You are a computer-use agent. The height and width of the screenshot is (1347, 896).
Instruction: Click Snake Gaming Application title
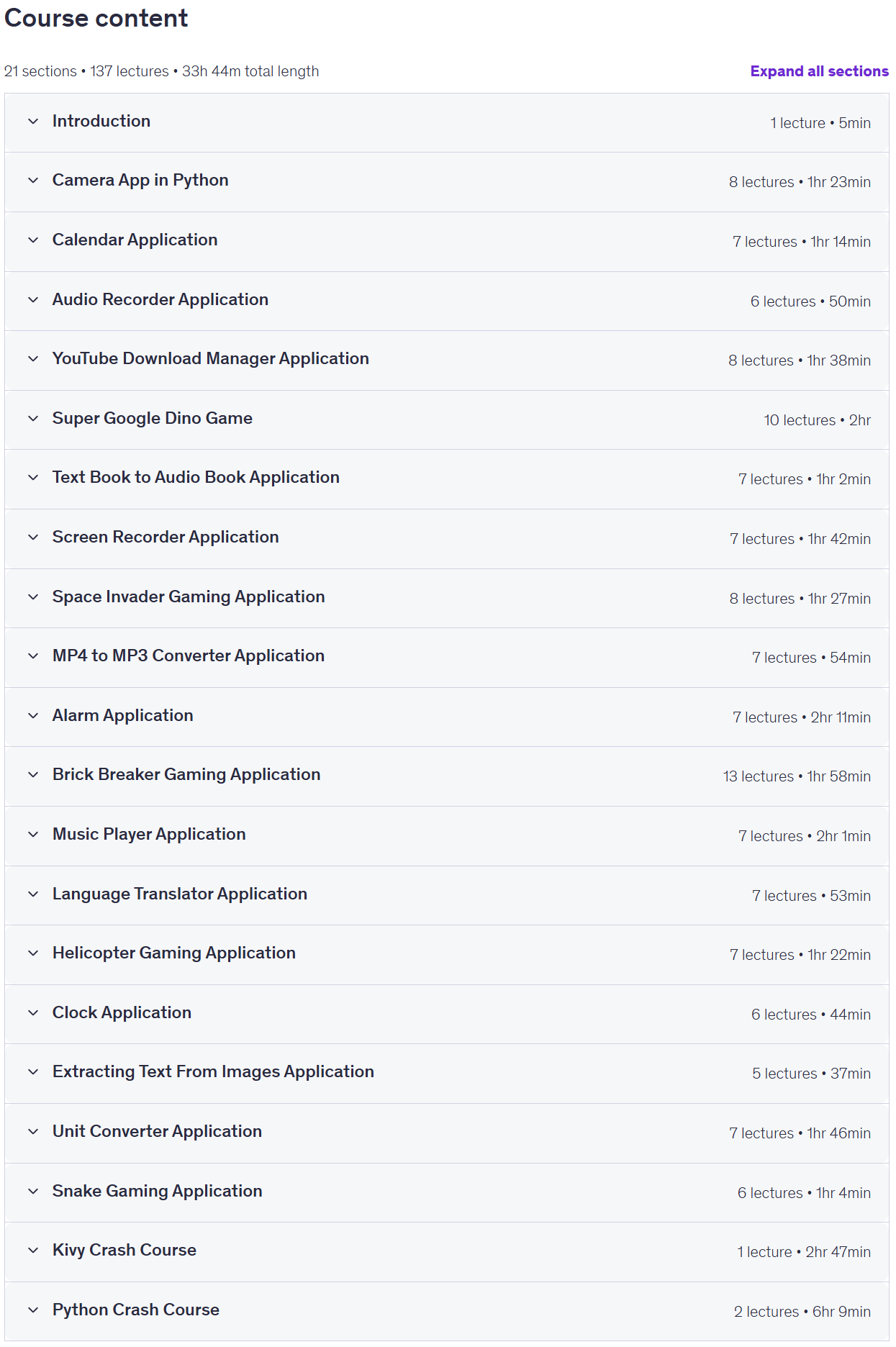[x=158, y=1192]
